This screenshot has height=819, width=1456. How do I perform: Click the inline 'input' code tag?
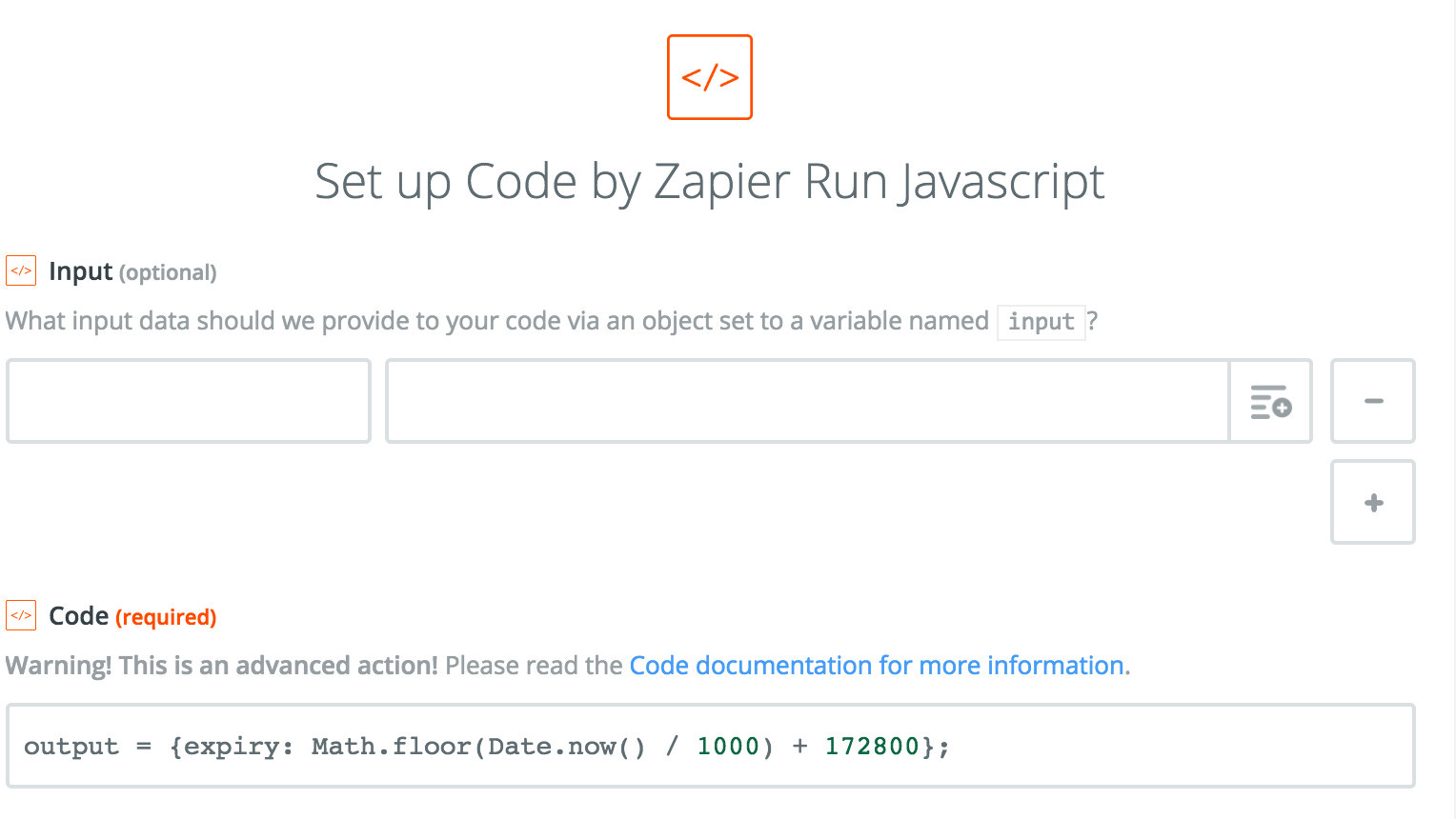[x=1041, y=322]
